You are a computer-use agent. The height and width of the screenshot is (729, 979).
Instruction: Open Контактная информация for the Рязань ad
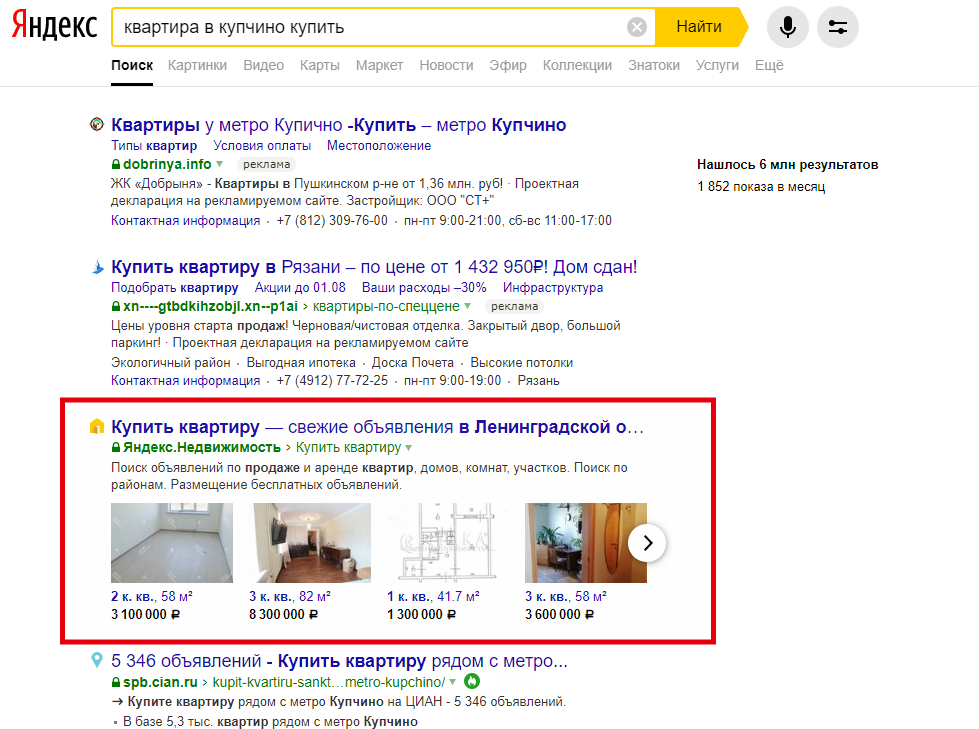click(185, 380)
